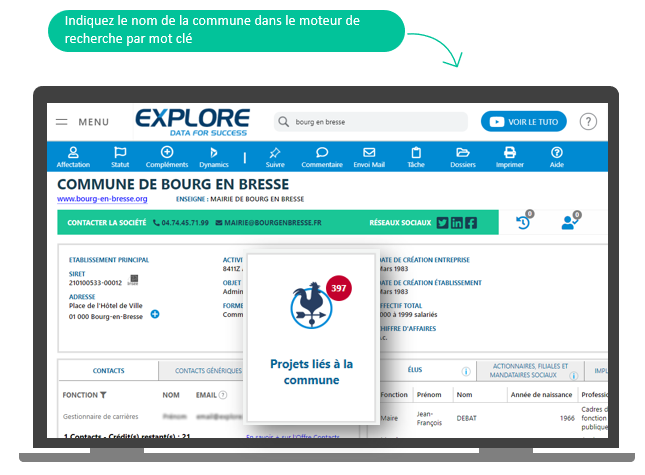The image size is (645, 475).
Task: Click the Jean-François first name cell
Action: pyautogui.click(x=429, y=418)
